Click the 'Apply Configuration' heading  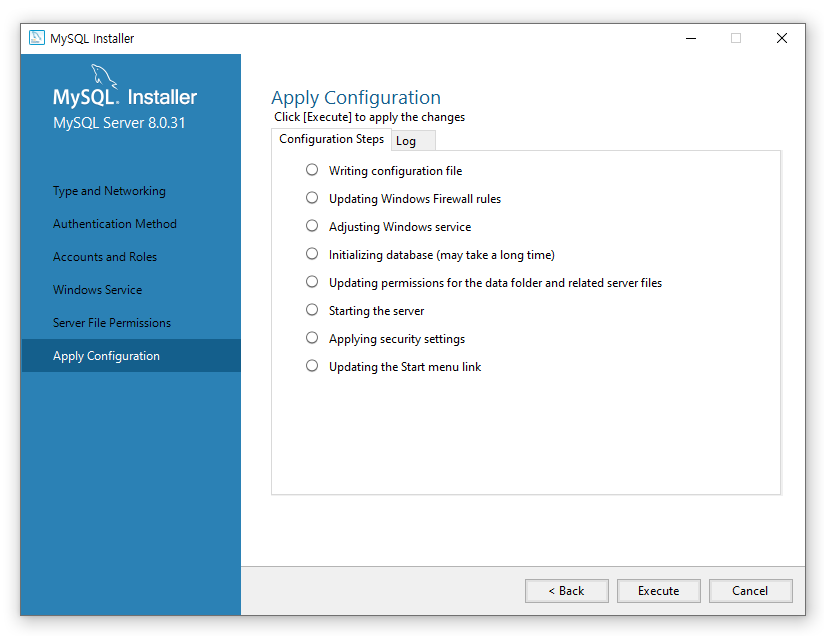point(356,98)
